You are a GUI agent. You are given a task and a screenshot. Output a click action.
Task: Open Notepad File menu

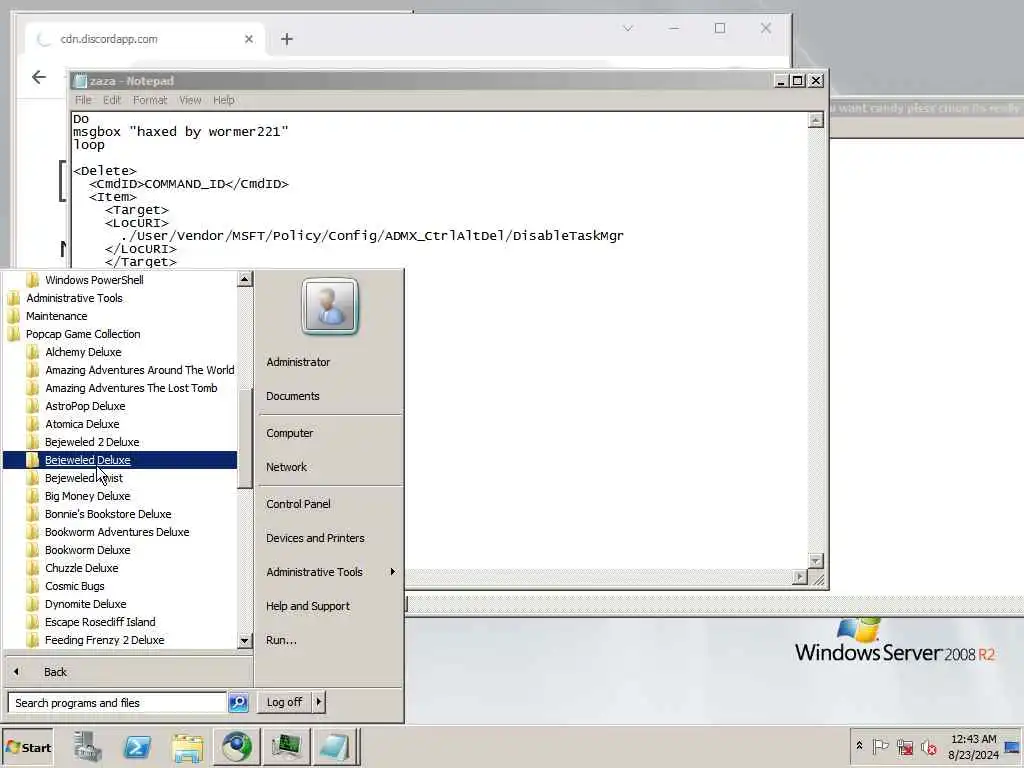(83, 100)
